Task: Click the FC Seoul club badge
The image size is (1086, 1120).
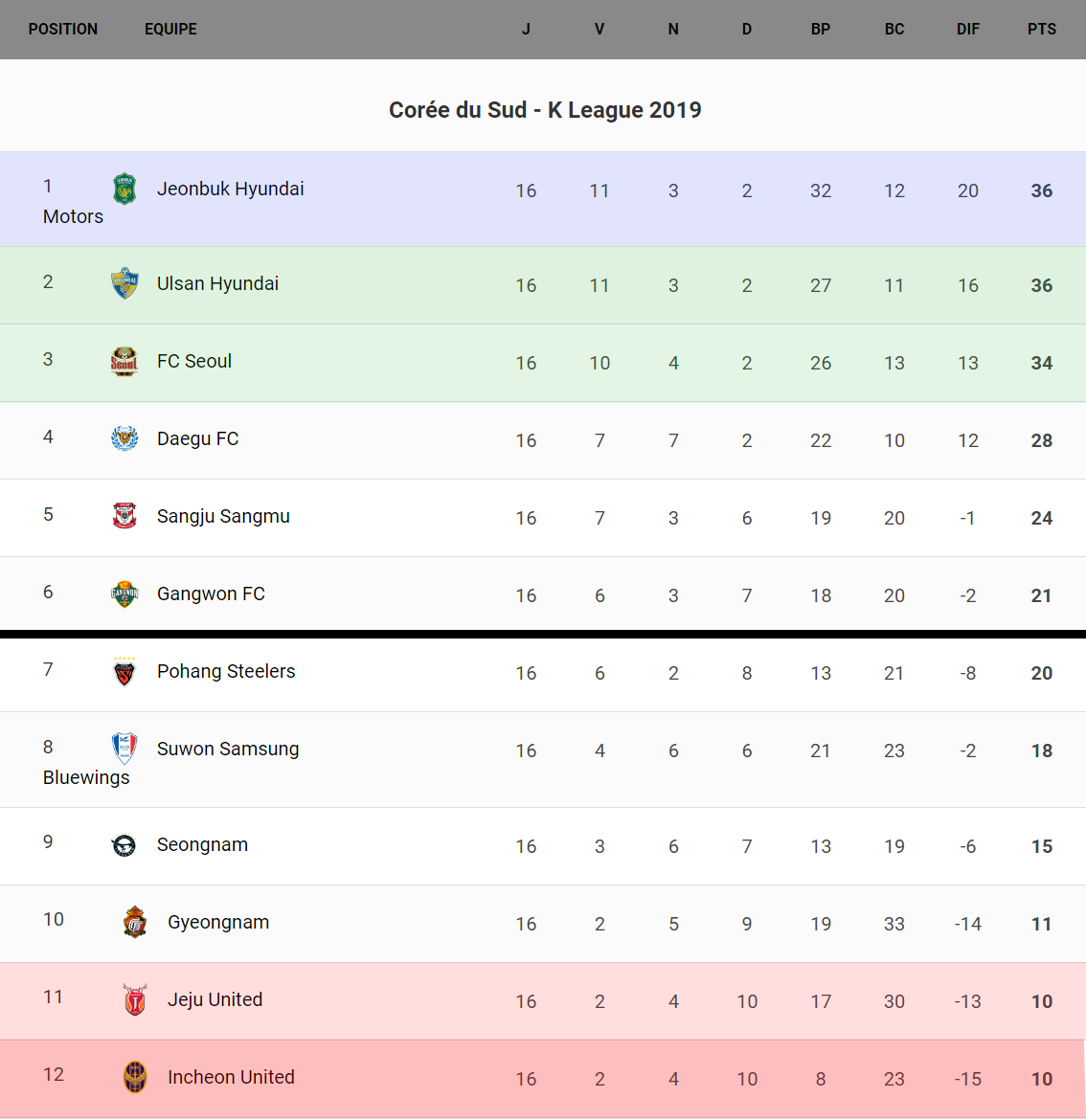Action: click(x=124, y=361)
